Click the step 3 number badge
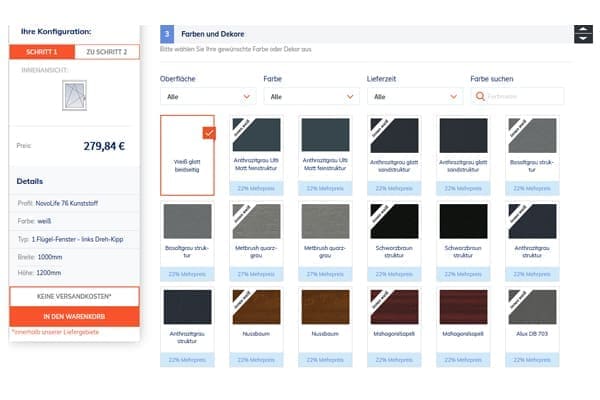 [168, 34]
